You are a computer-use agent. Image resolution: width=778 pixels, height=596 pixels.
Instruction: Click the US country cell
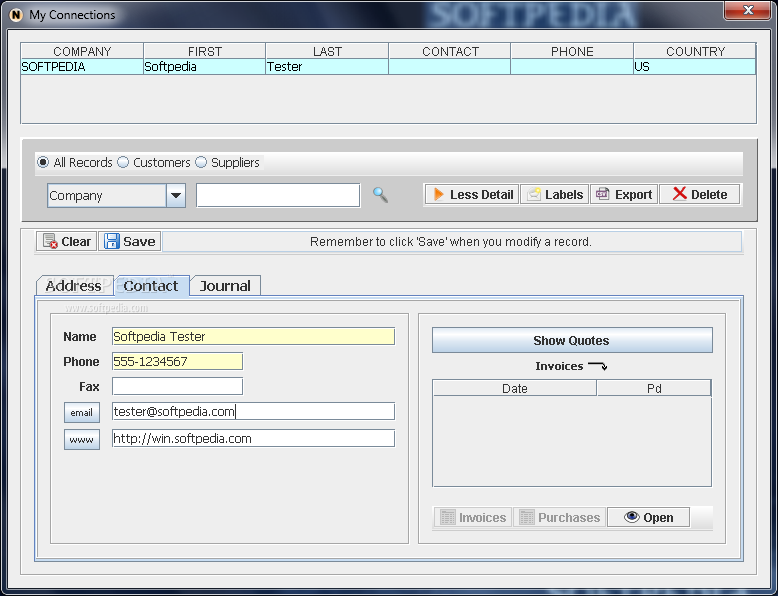(695, 66)
